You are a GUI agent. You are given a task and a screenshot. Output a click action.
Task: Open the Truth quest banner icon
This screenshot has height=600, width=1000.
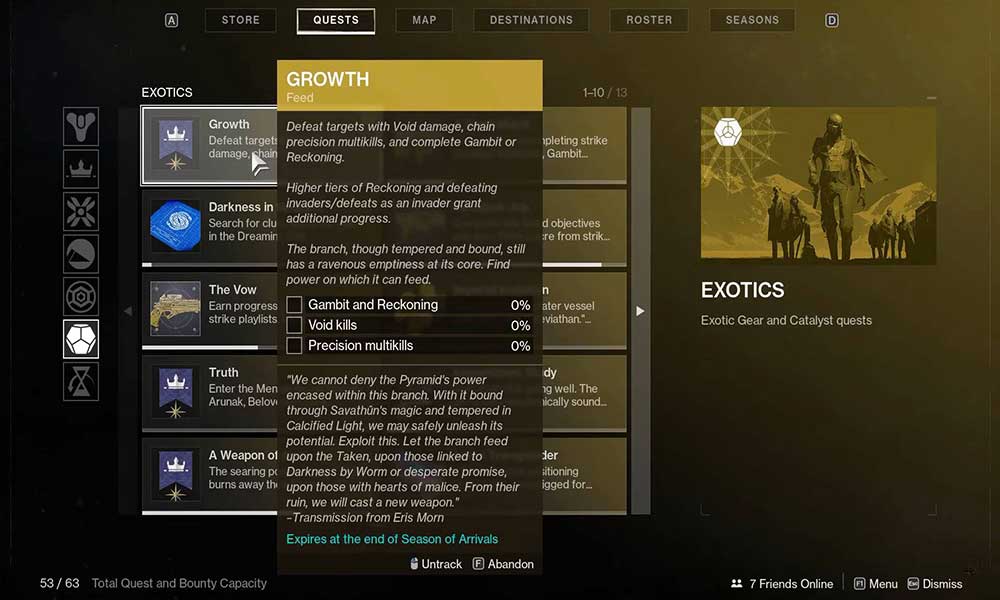click(x=175, y=393)
